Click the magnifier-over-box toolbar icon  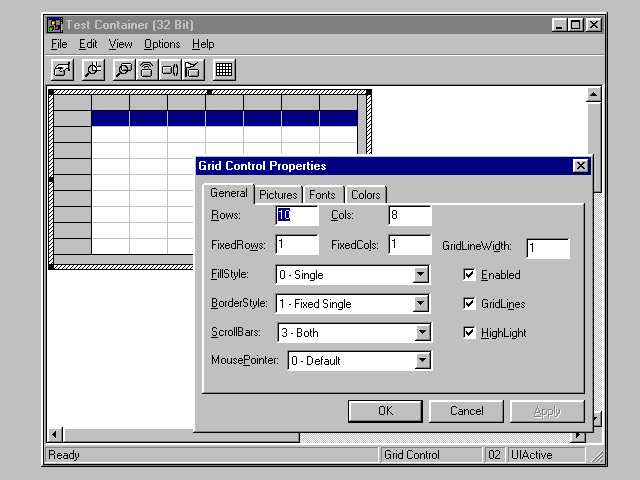tap(124, 69)
